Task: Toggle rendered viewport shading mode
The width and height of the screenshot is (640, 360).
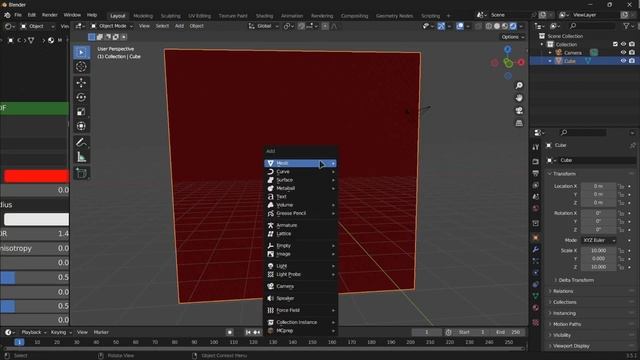Action: tap(513, 26)
